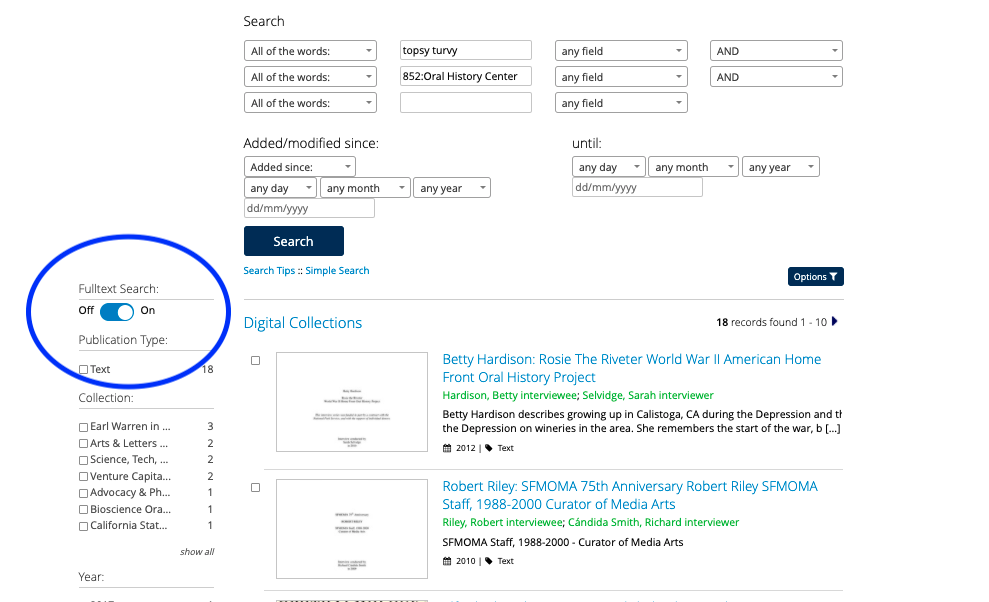This screenshot has height=602, width=989.
Task: Open the 'Added since' dropdown
Action: (x=299, y=167)
